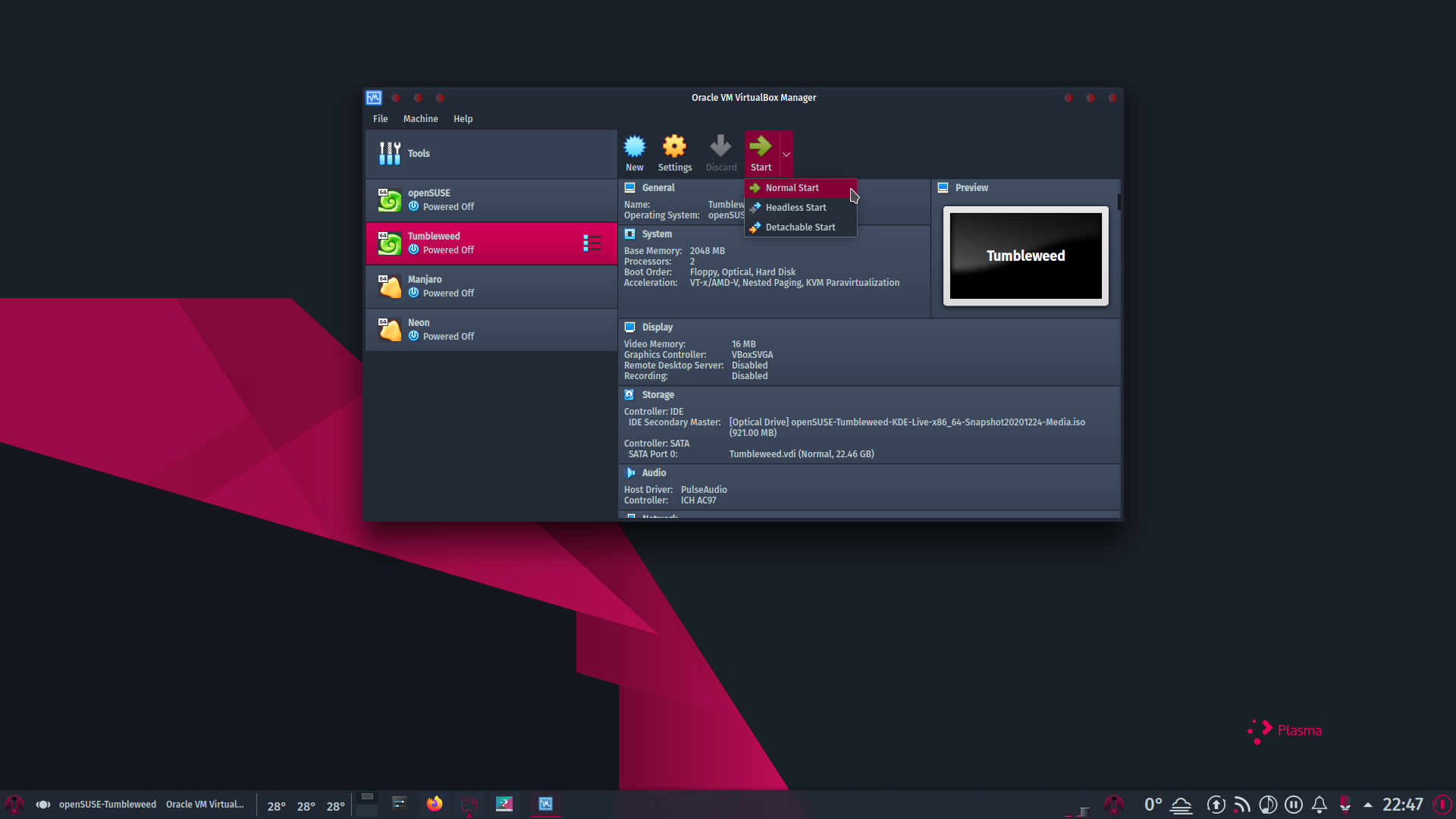Viewport: 1456px width, 819px height.
Task: Open the network connections tray icon
Action: pyautogui.click(x=1241, y=805)
